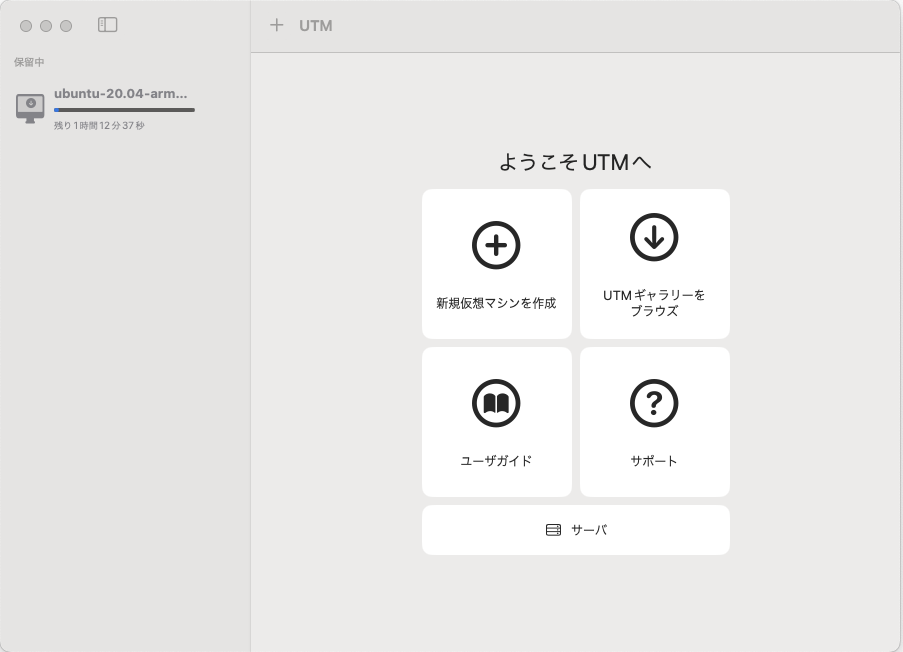Select the monitor icon for ubuntu-20.04-arm VM
The image size is (903, 652).
(x=30, y=108)
